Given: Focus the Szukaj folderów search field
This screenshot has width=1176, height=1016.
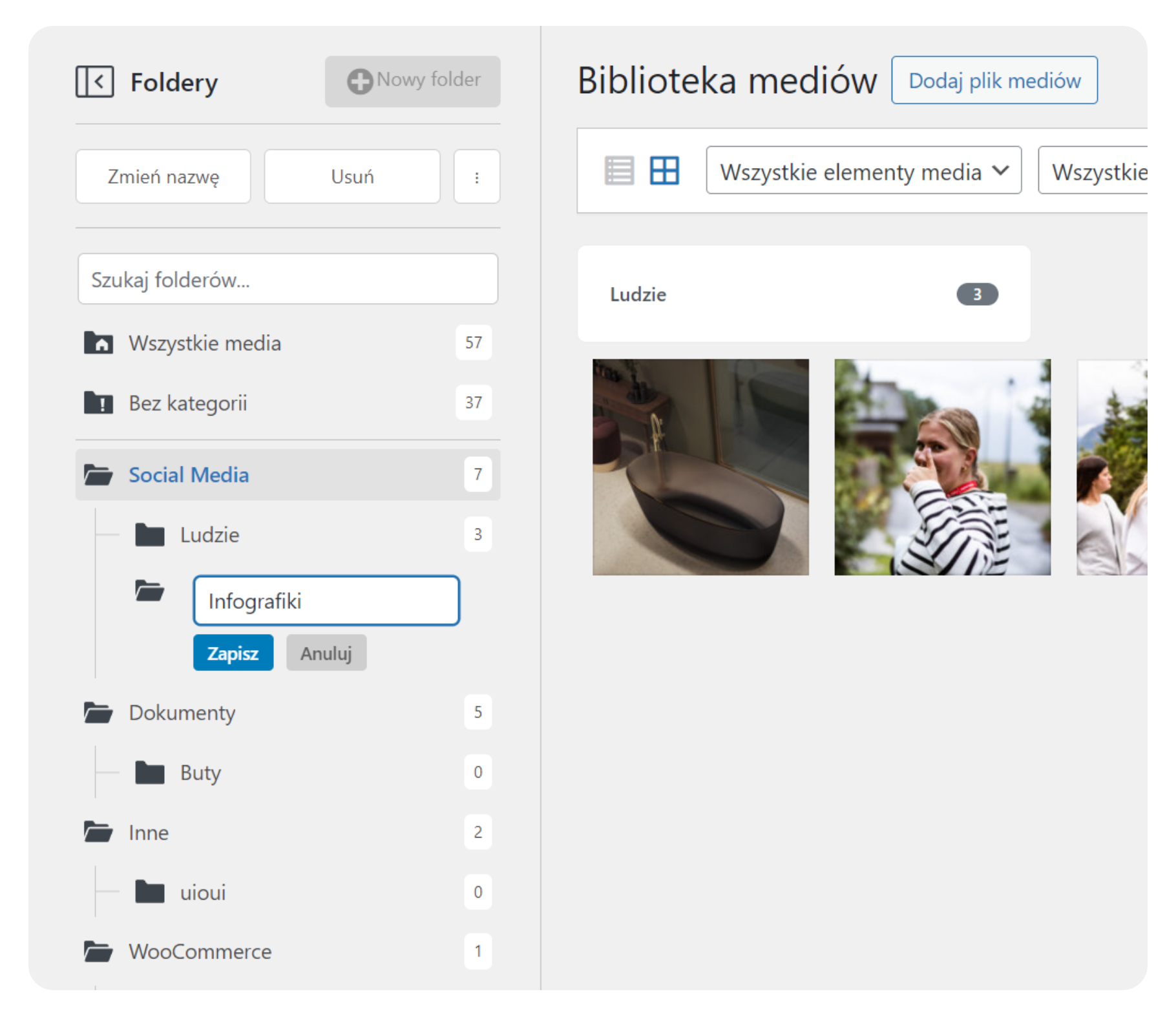Looking at the screenshot, I should pos(288,279).
